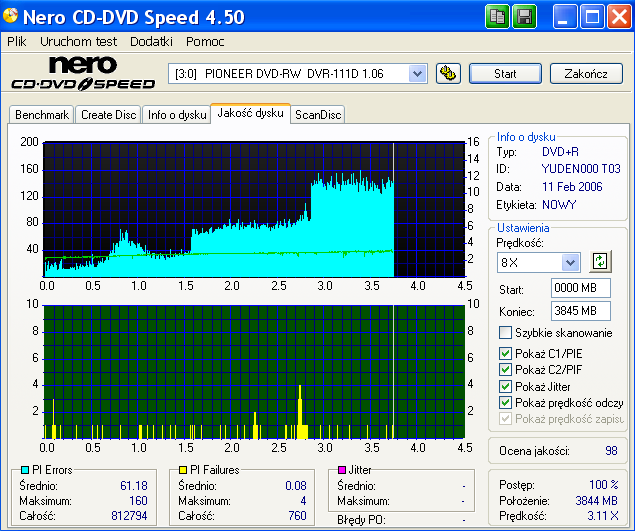Viewport: 635px width, 531px height.
Task: Click the cyan PI Errors legend square
Action: coord(25,470)
